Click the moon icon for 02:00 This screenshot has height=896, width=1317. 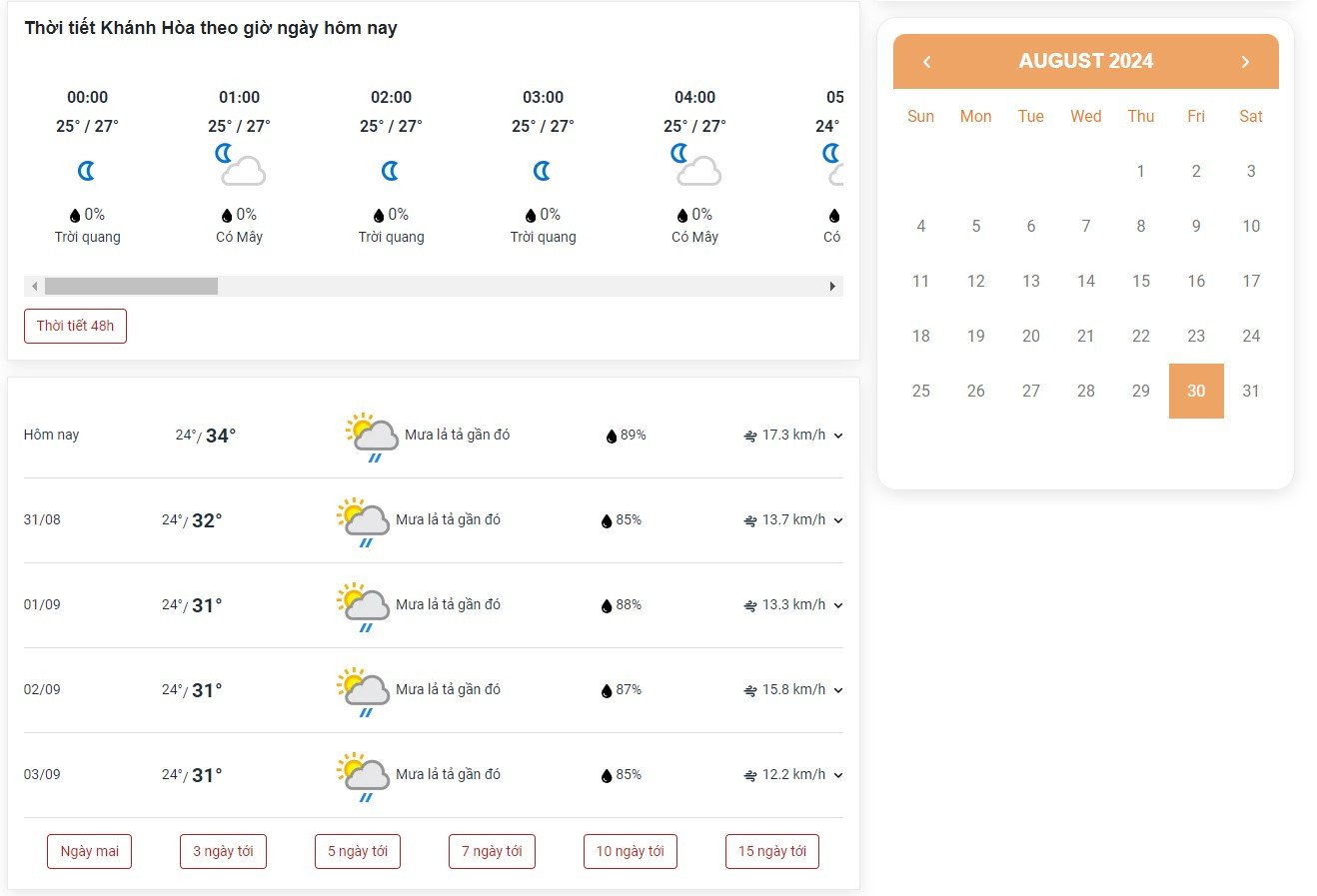click(x=391, y=171)
